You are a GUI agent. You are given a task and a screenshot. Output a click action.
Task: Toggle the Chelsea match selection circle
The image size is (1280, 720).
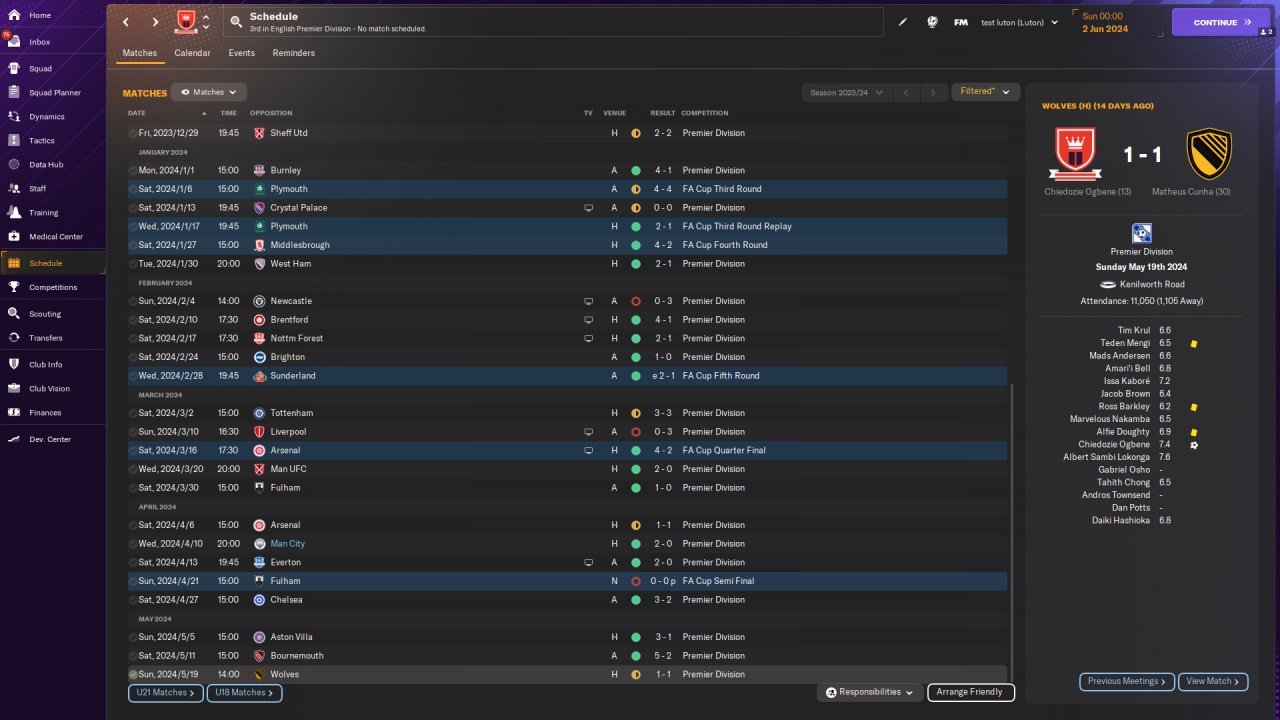tap(133, 600)
